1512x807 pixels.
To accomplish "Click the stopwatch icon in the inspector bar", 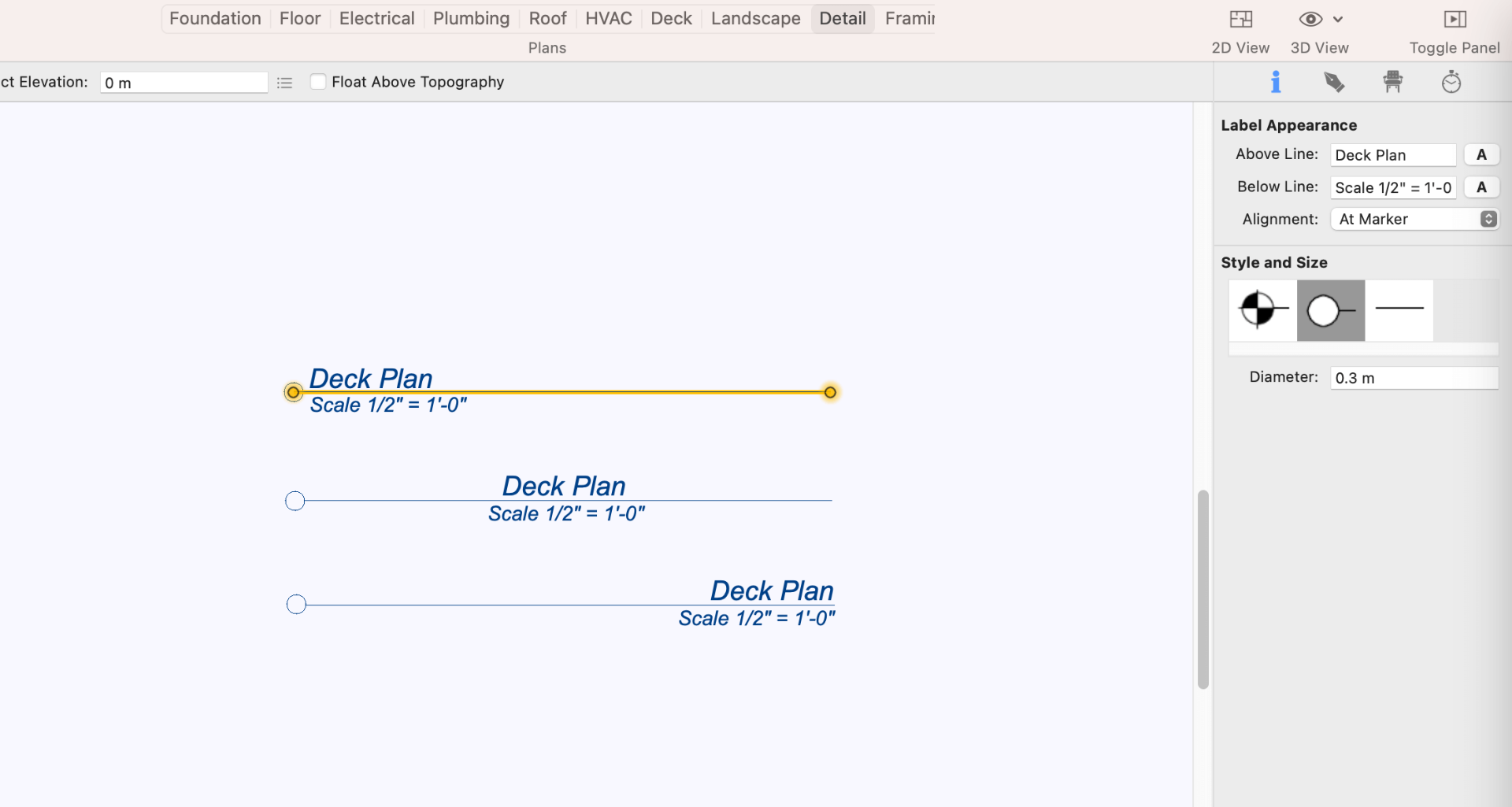I will 1451,81.
